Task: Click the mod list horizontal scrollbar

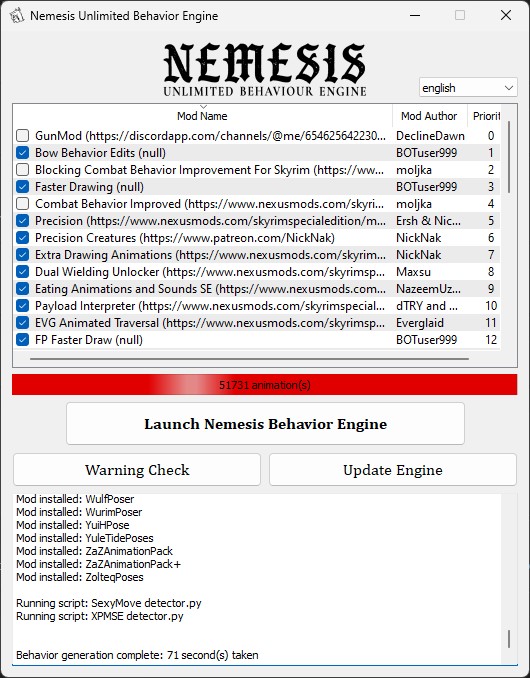Action: click(x=249, y=358)
